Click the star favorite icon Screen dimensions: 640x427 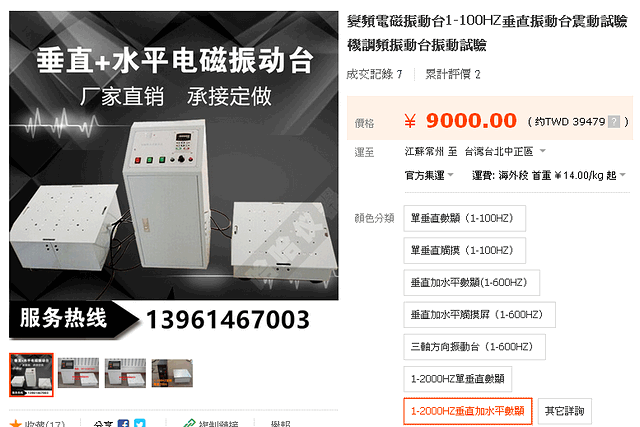click(16, 424)
